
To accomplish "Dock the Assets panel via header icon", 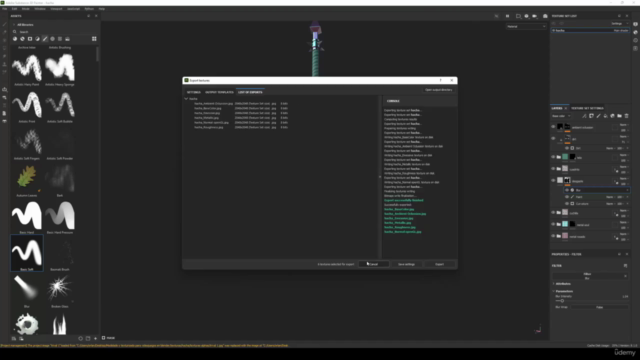I will [89, 16].
